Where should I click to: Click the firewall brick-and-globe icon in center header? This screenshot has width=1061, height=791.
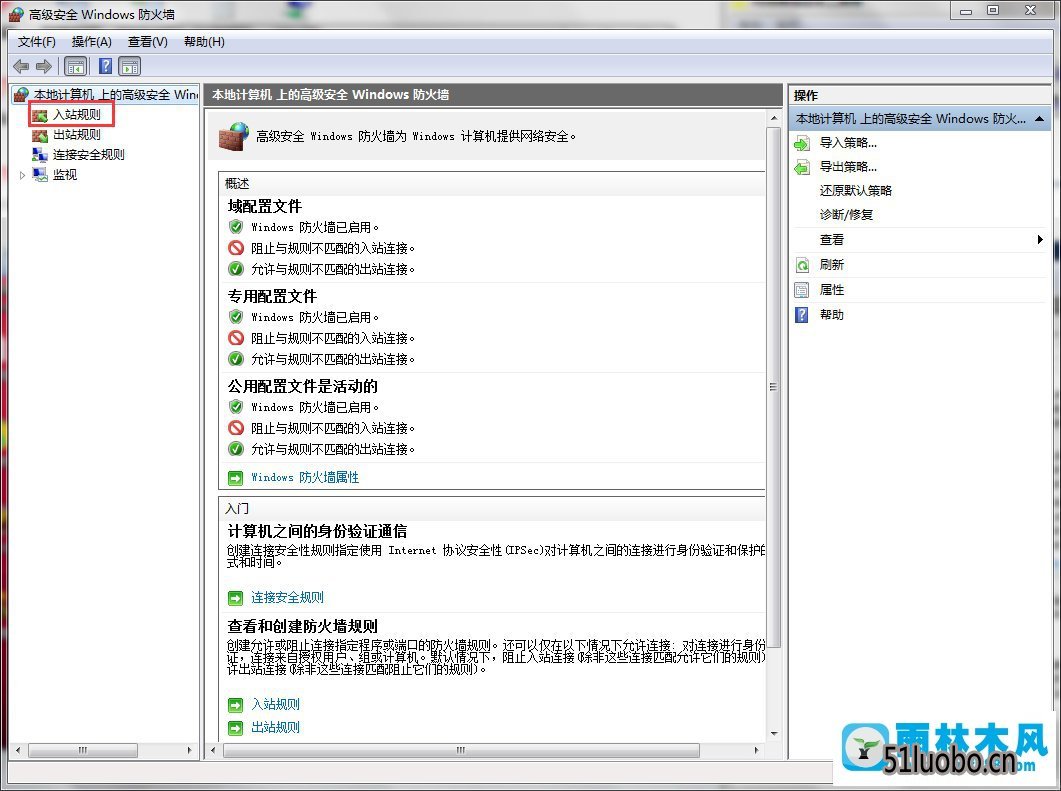[234, 136]
